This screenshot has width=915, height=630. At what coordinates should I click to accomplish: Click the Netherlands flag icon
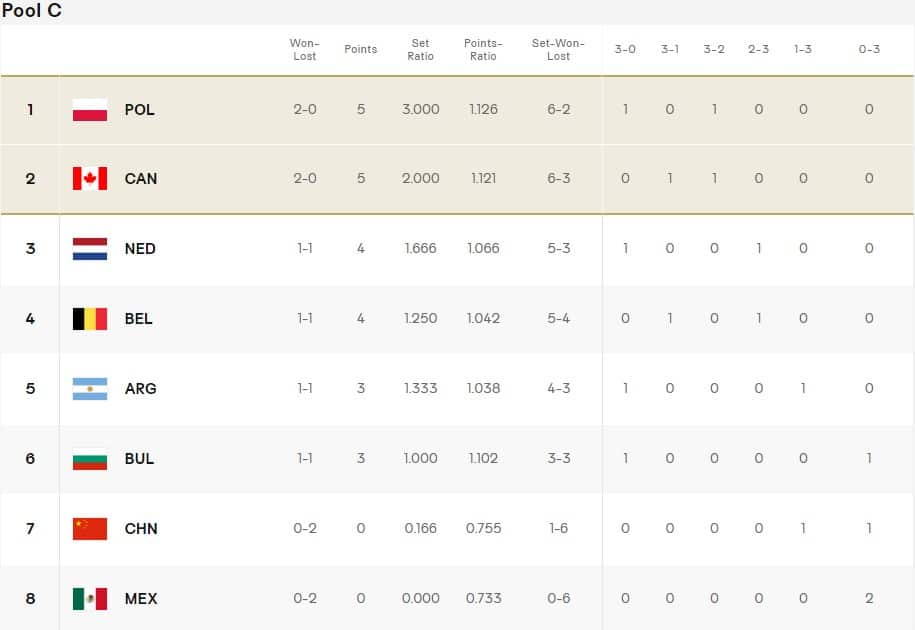(90, 249)
